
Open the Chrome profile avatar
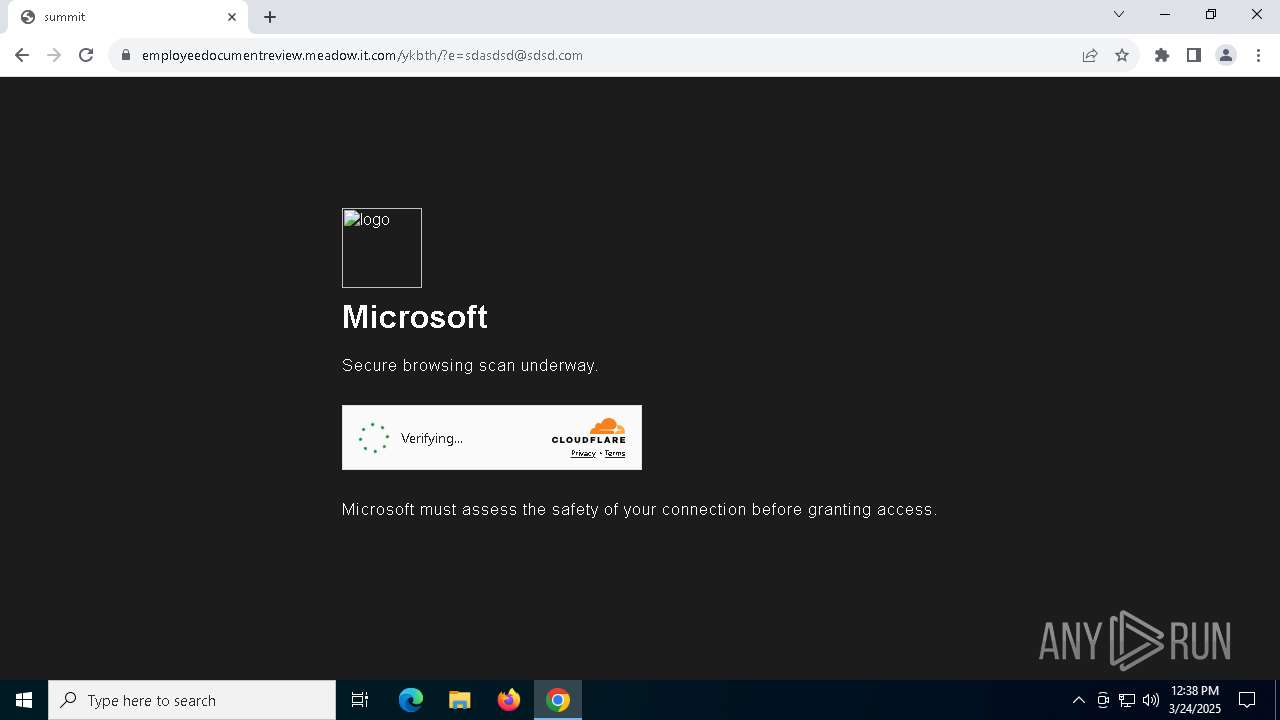click(1226, 55)
